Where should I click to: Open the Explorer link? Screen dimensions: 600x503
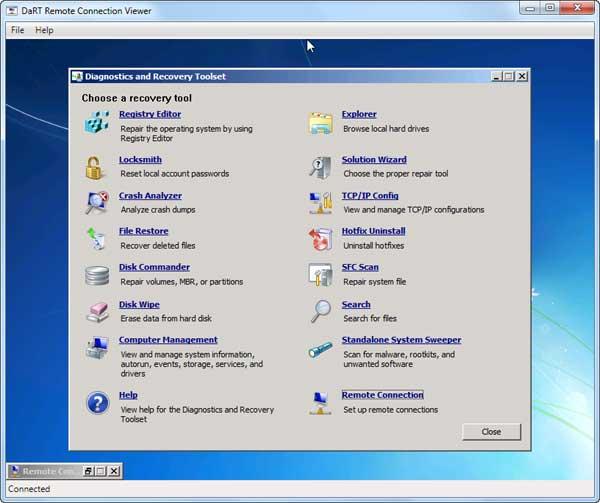359,114
